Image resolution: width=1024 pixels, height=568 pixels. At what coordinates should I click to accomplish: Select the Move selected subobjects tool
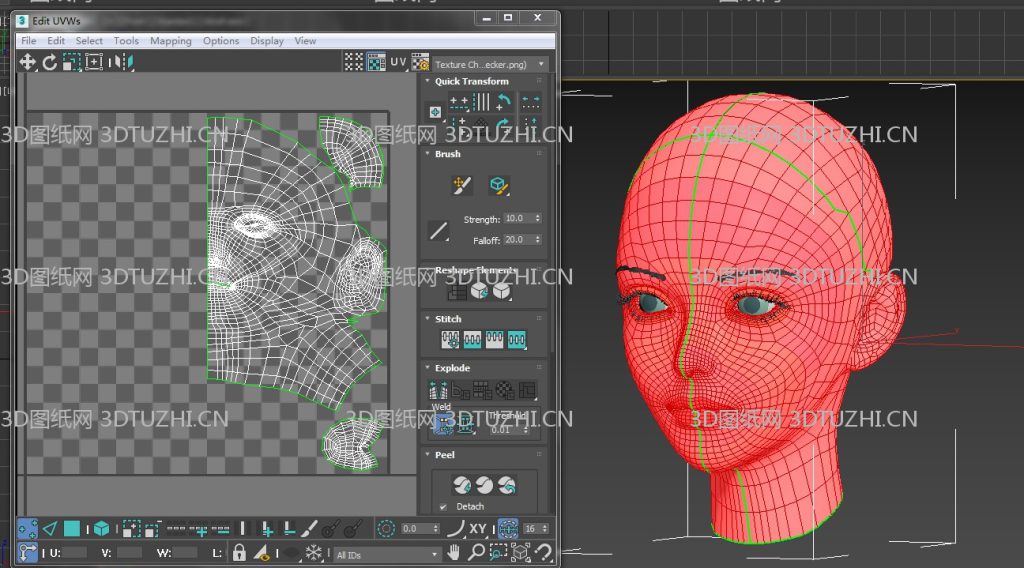point(28,62)
